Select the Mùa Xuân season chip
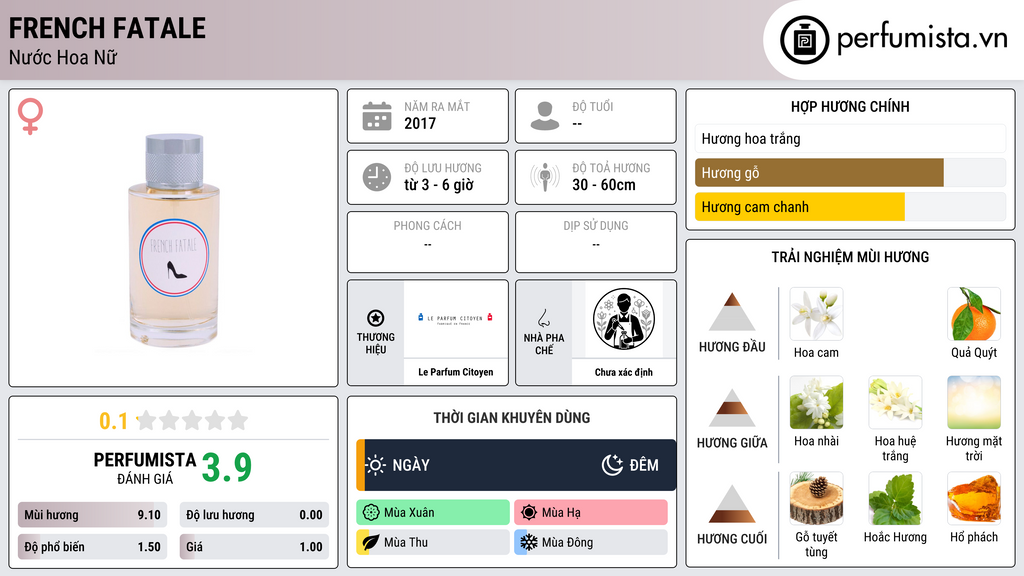1024x576 pixels. click(x=433, y=513)
